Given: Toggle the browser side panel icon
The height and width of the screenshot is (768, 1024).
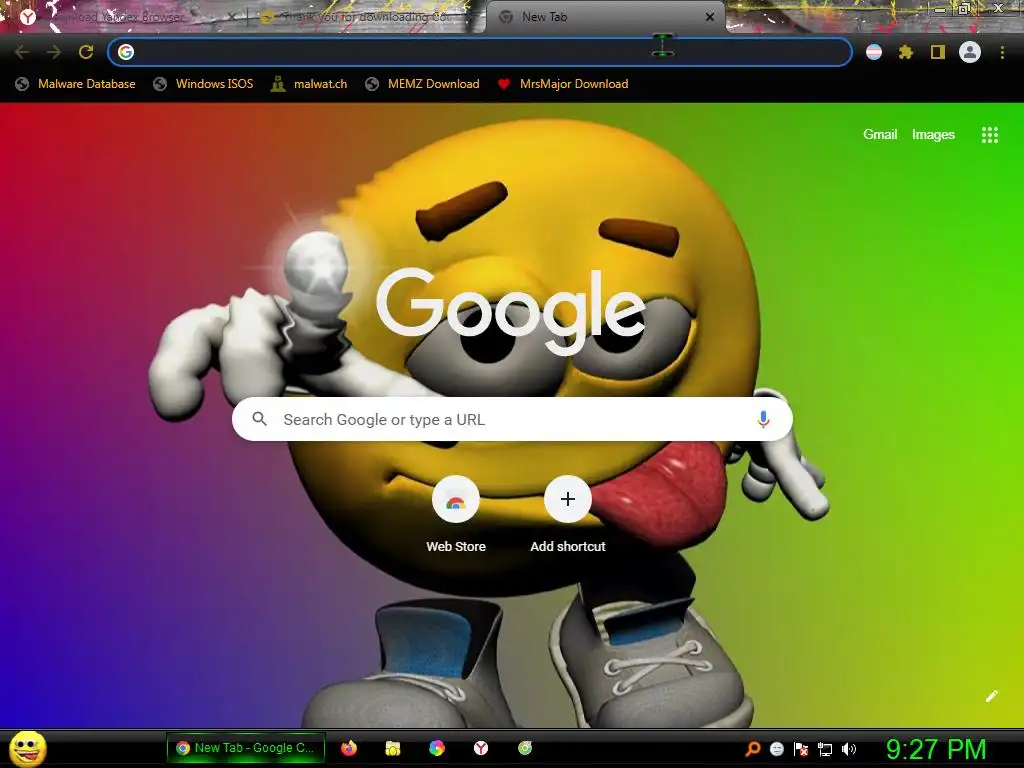Looking at the screenshot, I should (938, 52).
